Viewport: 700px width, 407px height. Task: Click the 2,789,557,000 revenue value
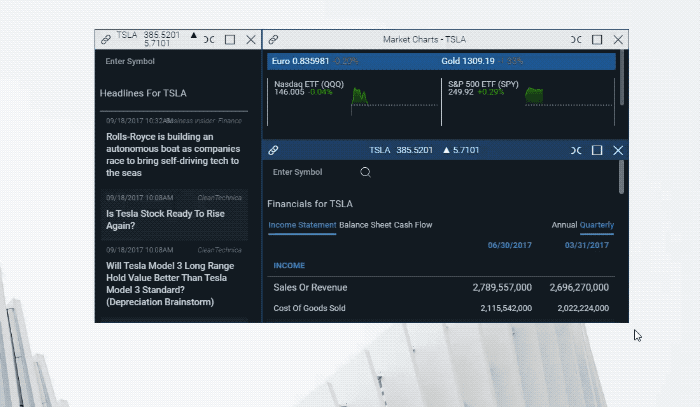point(502,288)
